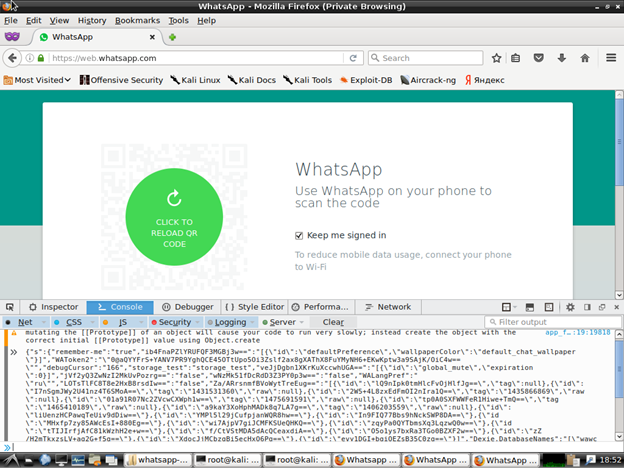Click the Filter output field
624x468 pixels.
(x=555, y=322)
